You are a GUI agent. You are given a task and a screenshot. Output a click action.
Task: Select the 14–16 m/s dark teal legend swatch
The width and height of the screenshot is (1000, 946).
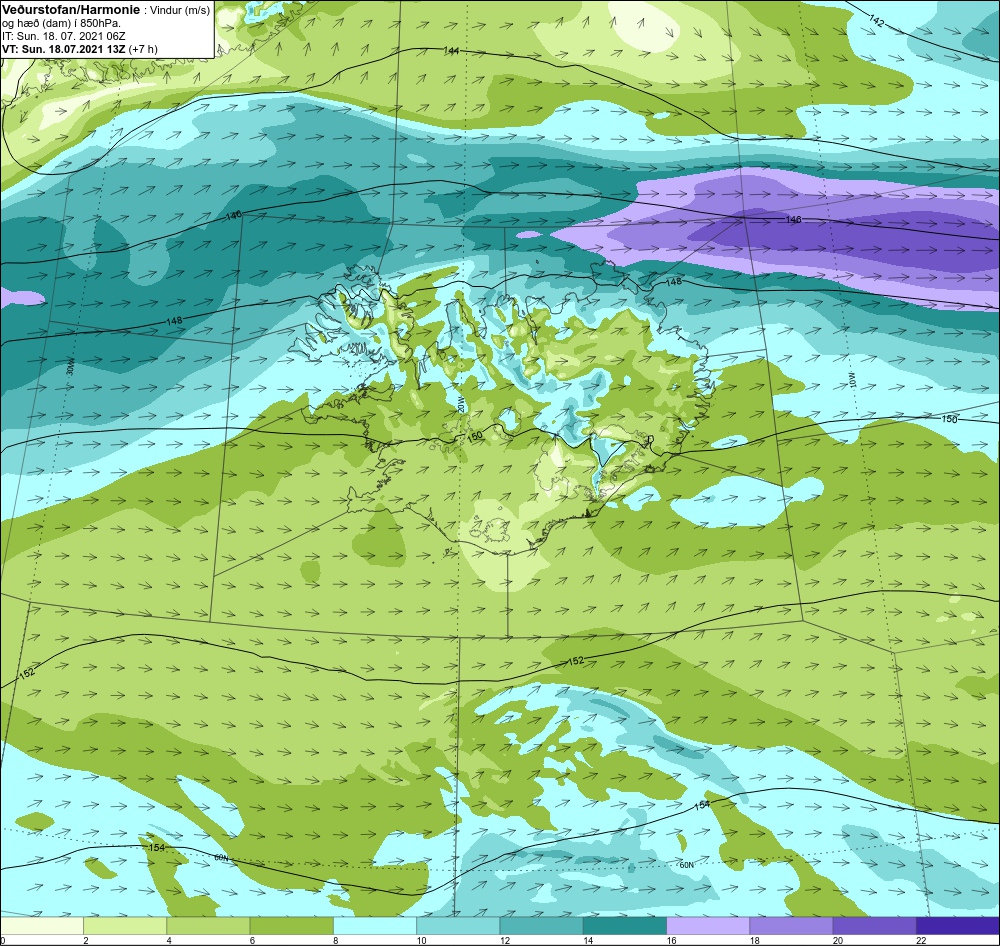click(x=624, y=925)
